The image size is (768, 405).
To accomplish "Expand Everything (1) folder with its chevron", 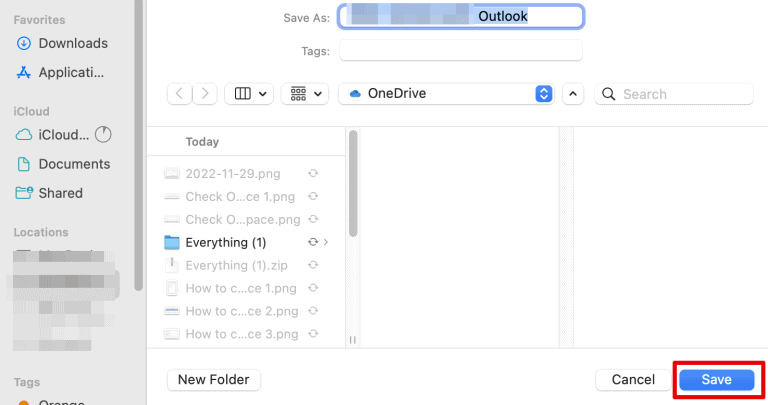I will click(x=326, y=242).
